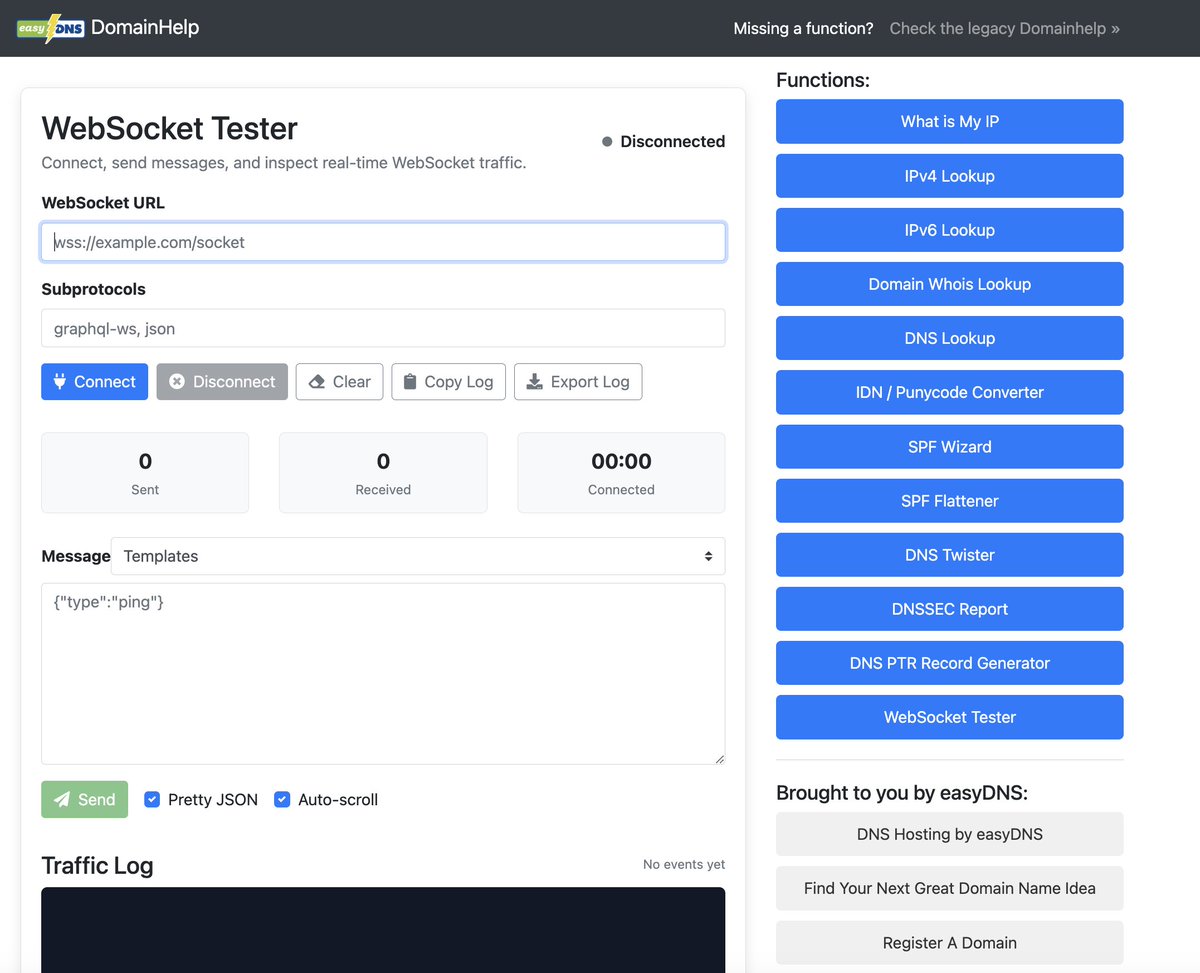Click inside the message text area
Viewport: 1200px width, 973px height.
click(x=383, y=674)
